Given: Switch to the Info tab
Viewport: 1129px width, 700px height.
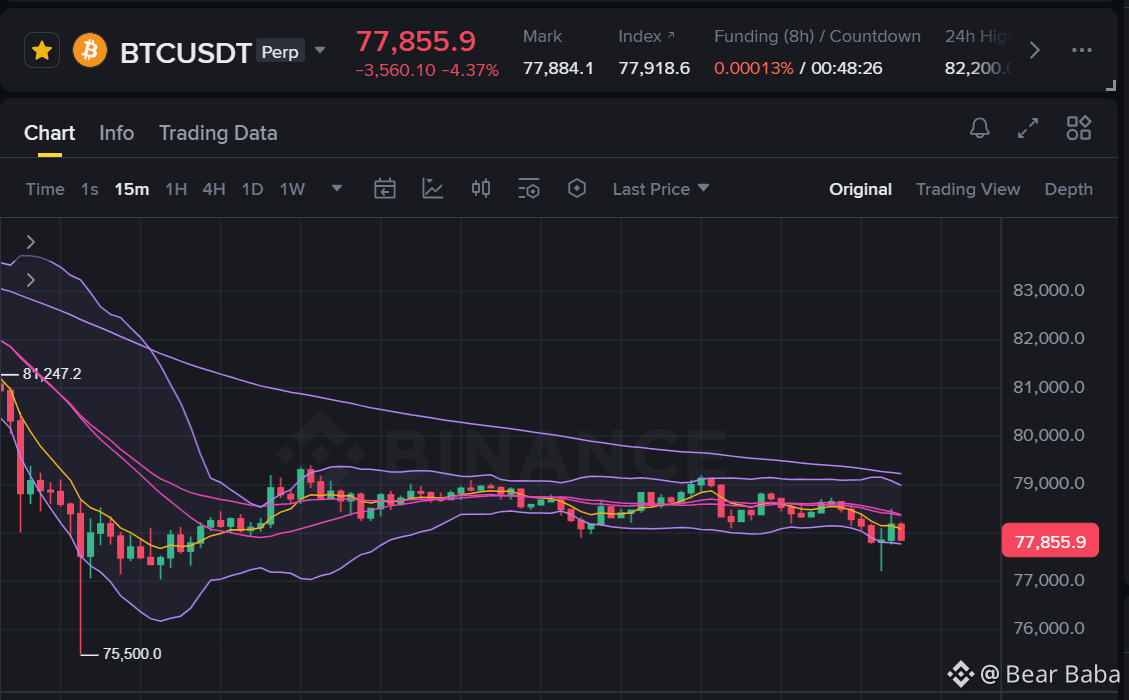Looking at the screenshot, I should tap(117, 133).
